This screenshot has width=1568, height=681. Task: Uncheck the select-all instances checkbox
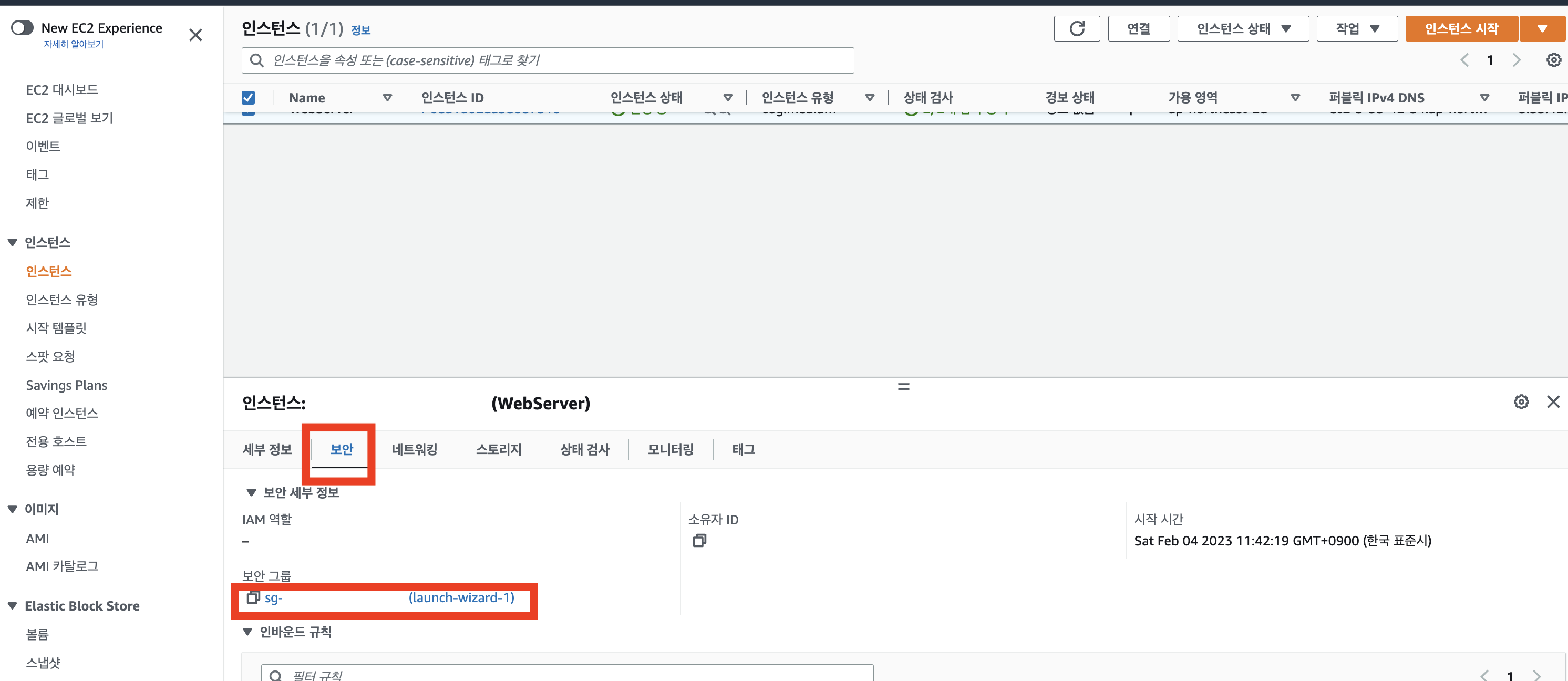click(x=249, y=98)
